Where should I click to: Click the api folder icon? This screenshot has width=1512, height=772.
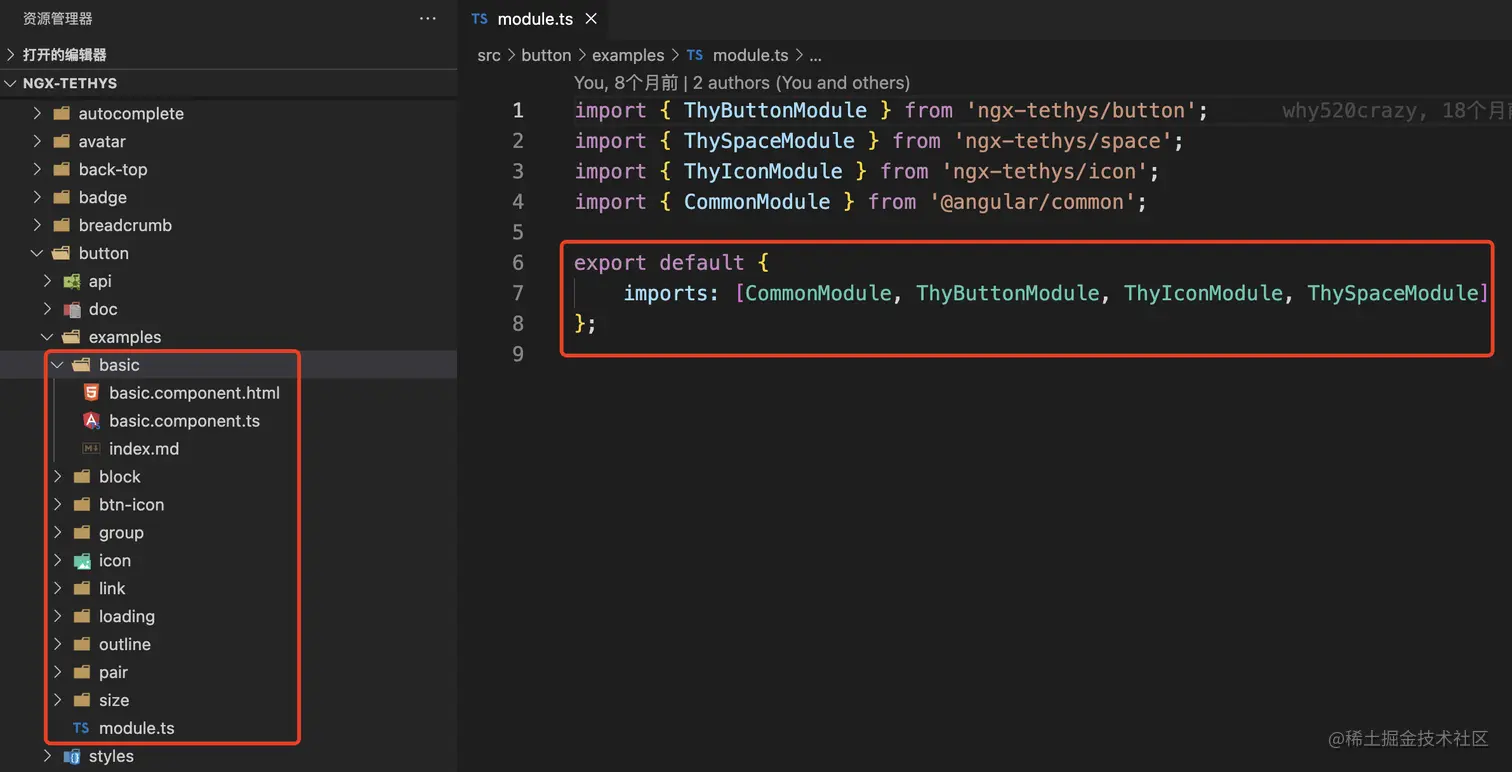coord(72,281)
